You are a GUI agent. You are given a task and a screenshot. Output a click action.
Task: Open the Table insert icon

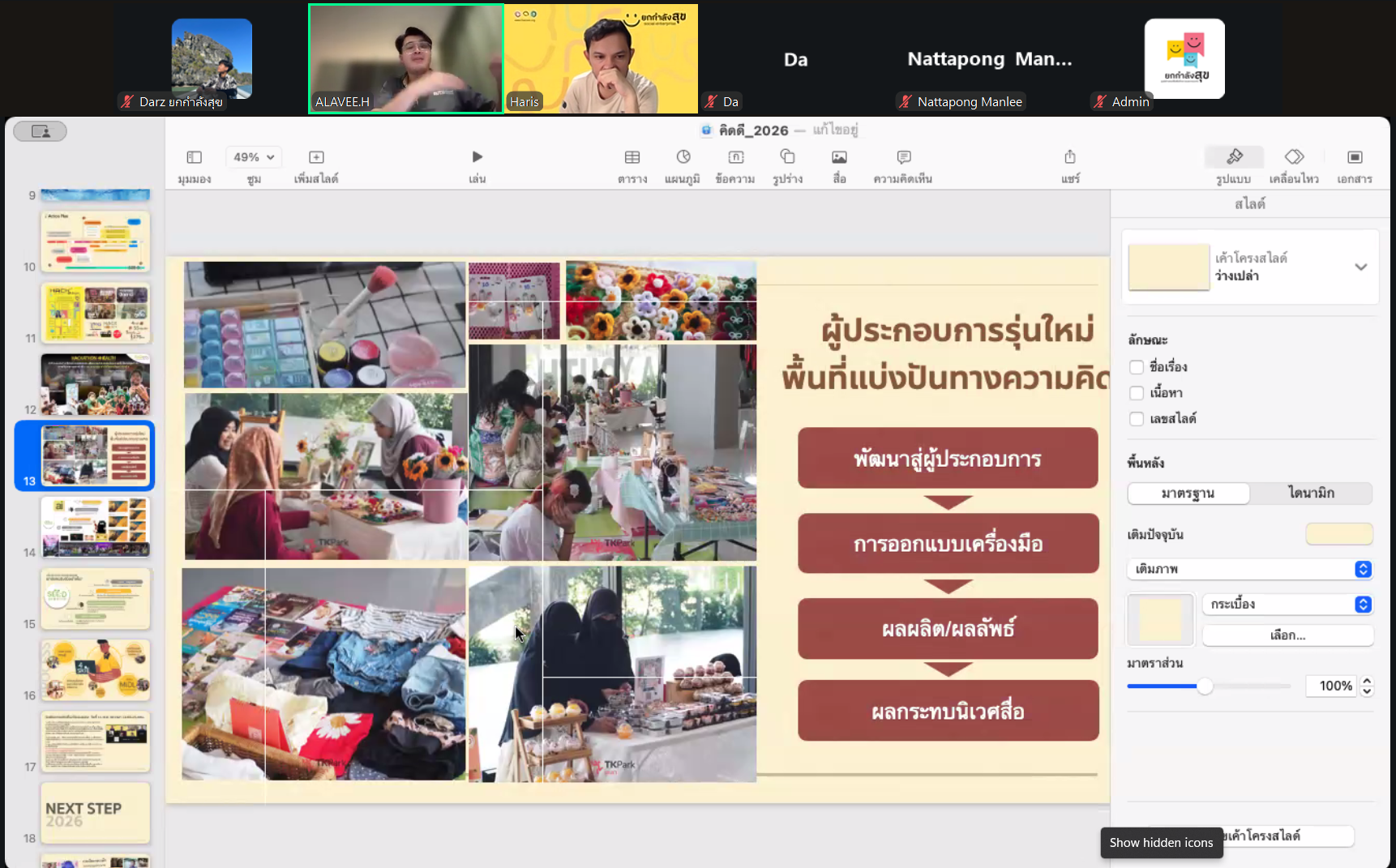(x=632, y=157)
